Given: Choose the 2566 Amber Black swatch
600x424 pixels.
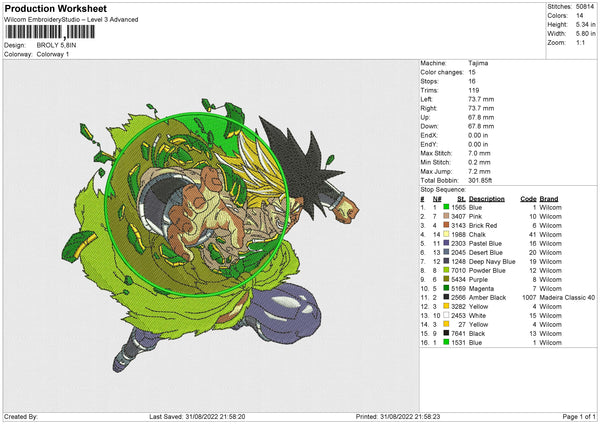Looking at the screenshot, I should [446, 297].
